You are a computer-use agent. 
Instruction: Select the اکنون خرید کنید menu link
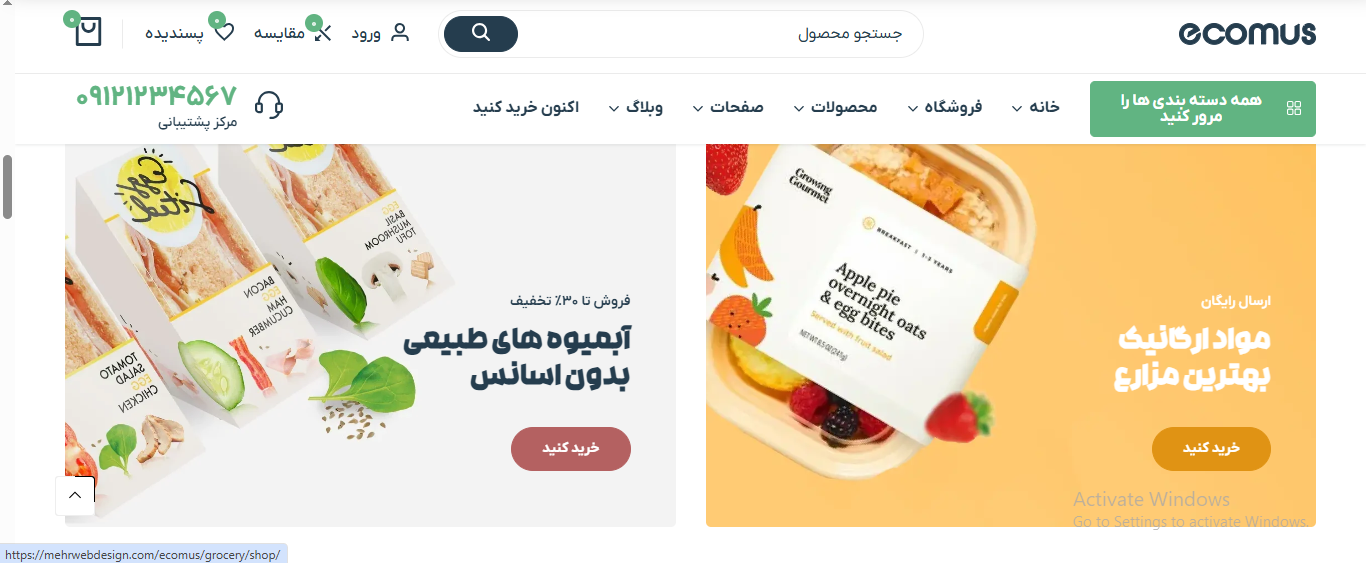(526, 107)
